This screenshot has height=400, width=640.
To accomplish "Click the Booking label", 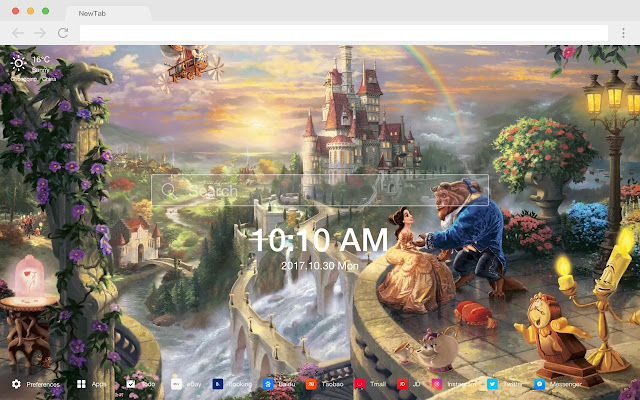I will click(x=240, y=384).
